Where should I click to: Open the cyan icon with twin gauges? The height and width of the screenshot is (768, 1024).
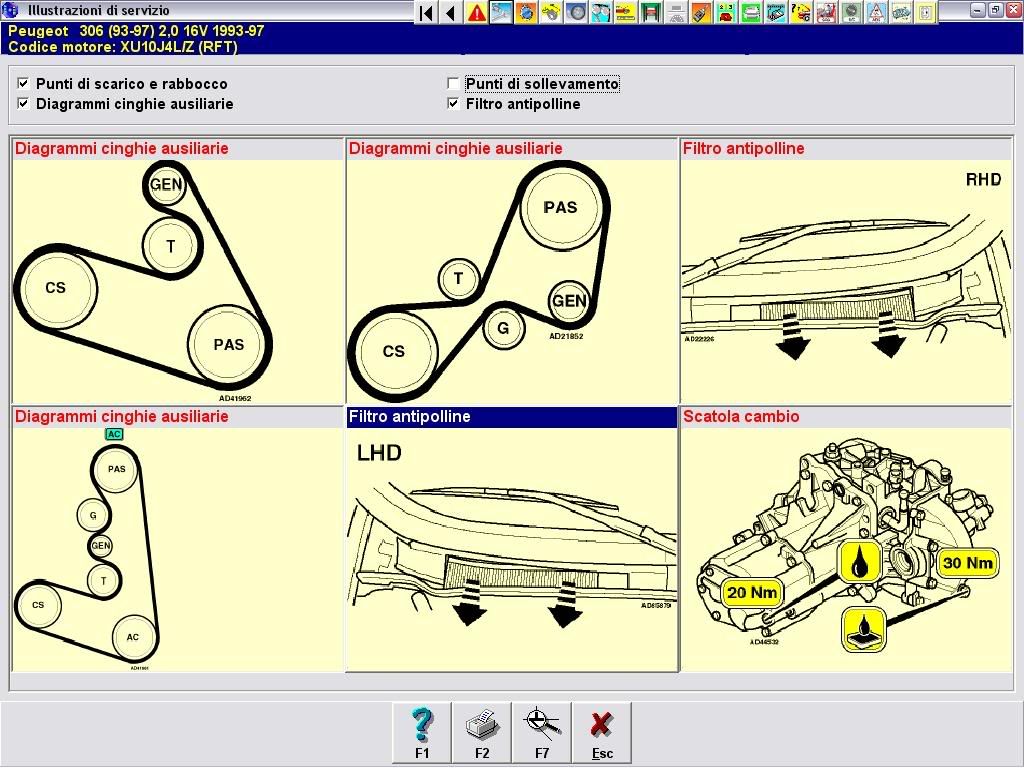tap(601, 12)
